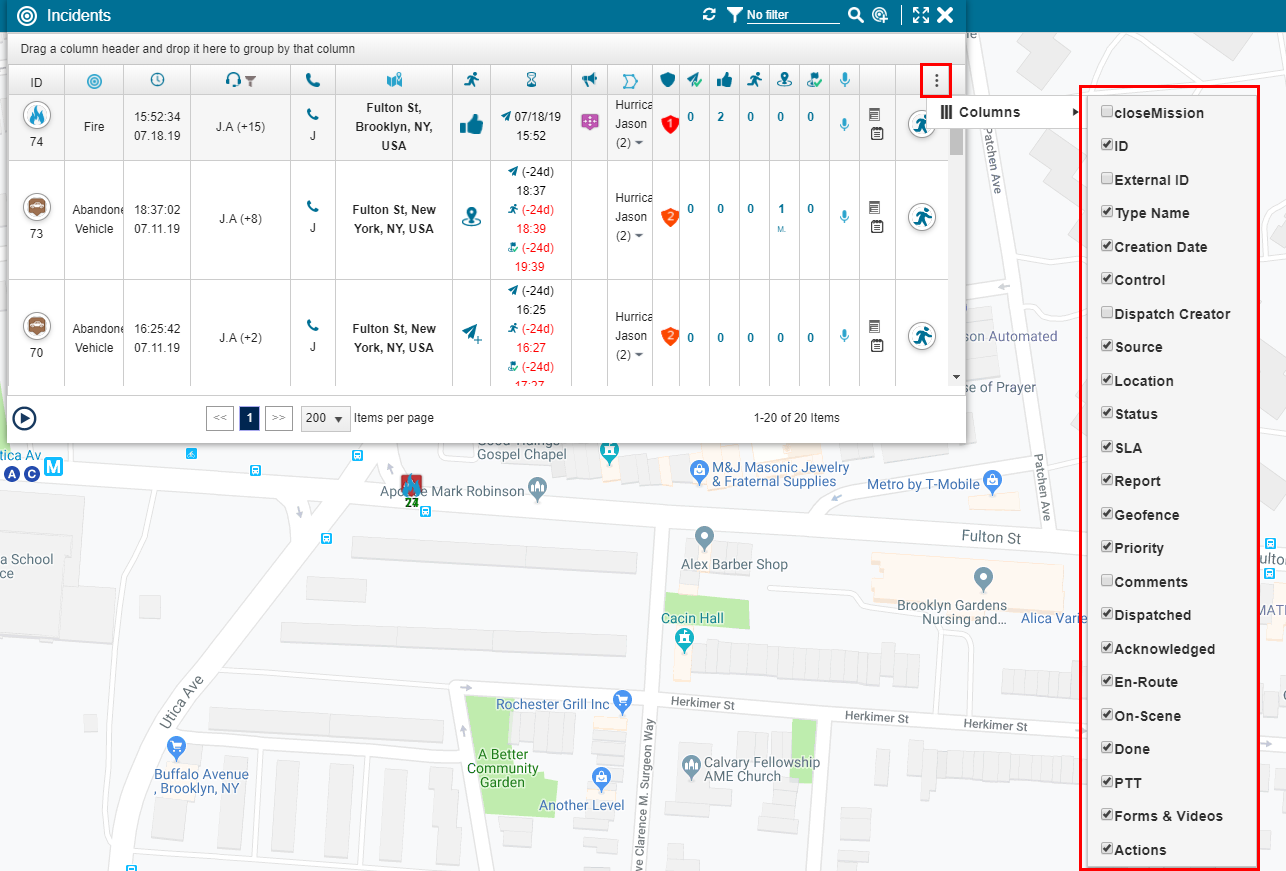Check the External ID column checkbox
This screenshot has height=871, width=1286.
coord(1107,179)
